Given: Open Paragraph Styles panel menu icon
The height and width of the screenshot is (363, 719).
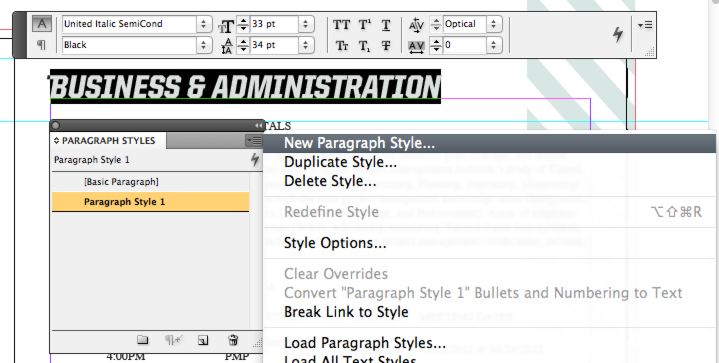Looking at the screenshot, I should (x=253, y=141).
